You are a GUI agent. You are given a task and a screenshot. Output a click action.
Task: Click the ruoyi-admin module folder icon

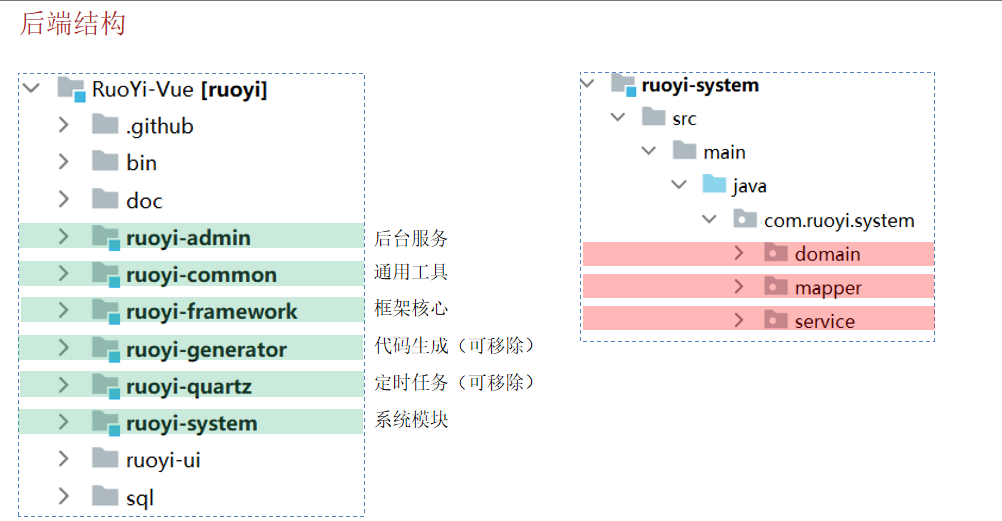(x=106, y=238)
